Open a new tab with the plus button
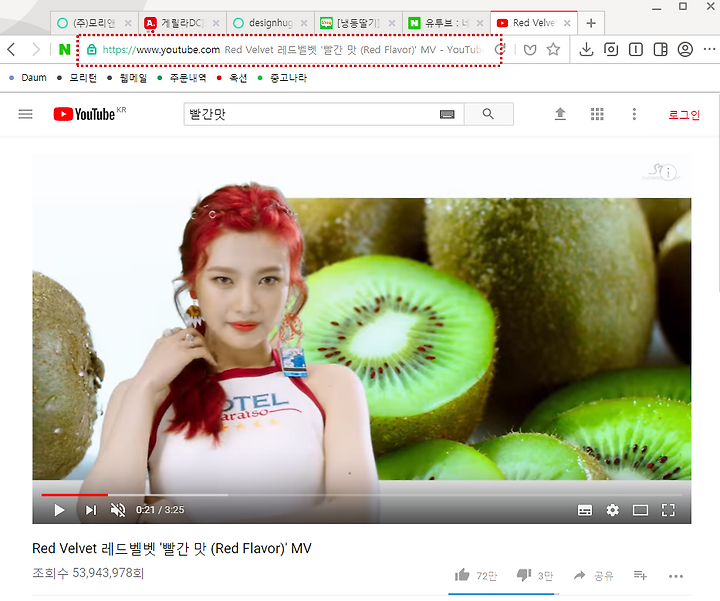 click(591, 23)
